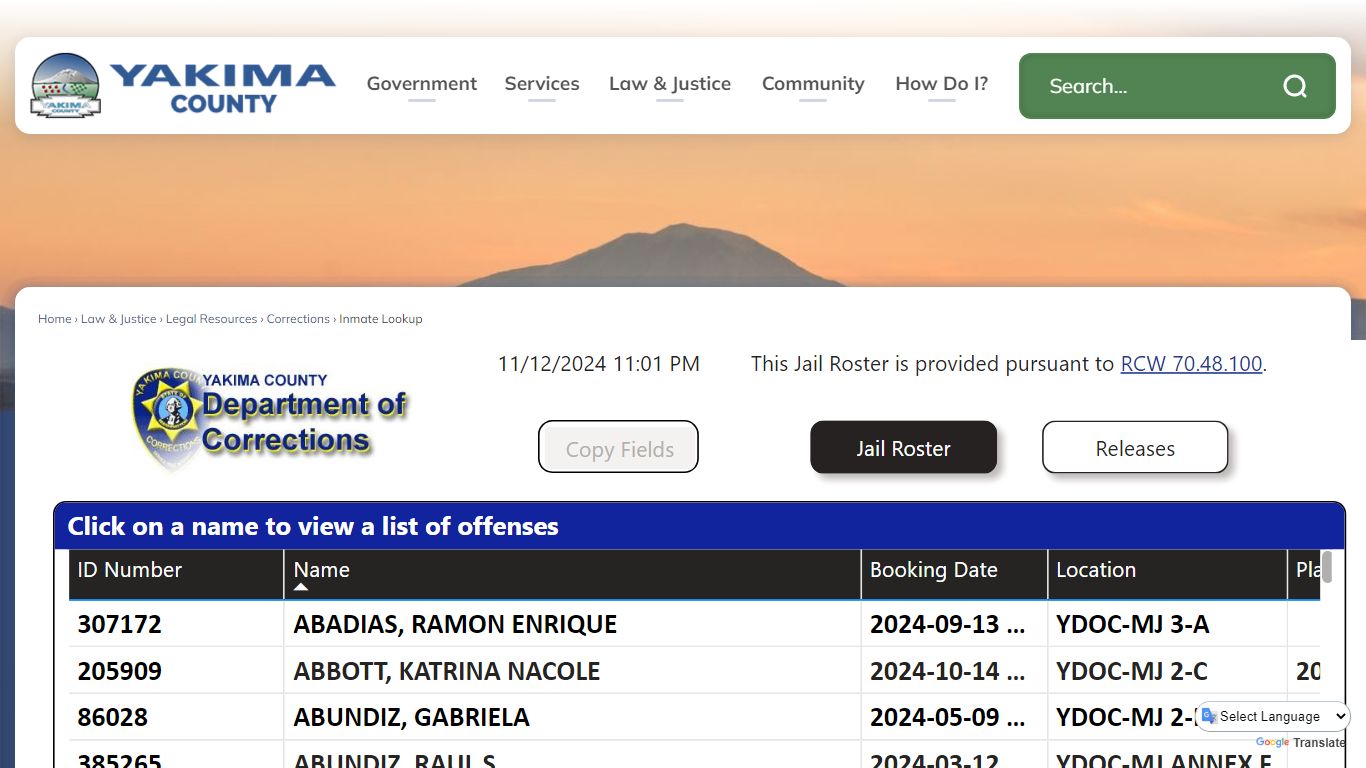This screenshot has width=1366, height=768.
Task: Sort by Location column header
Action: 1167,574
